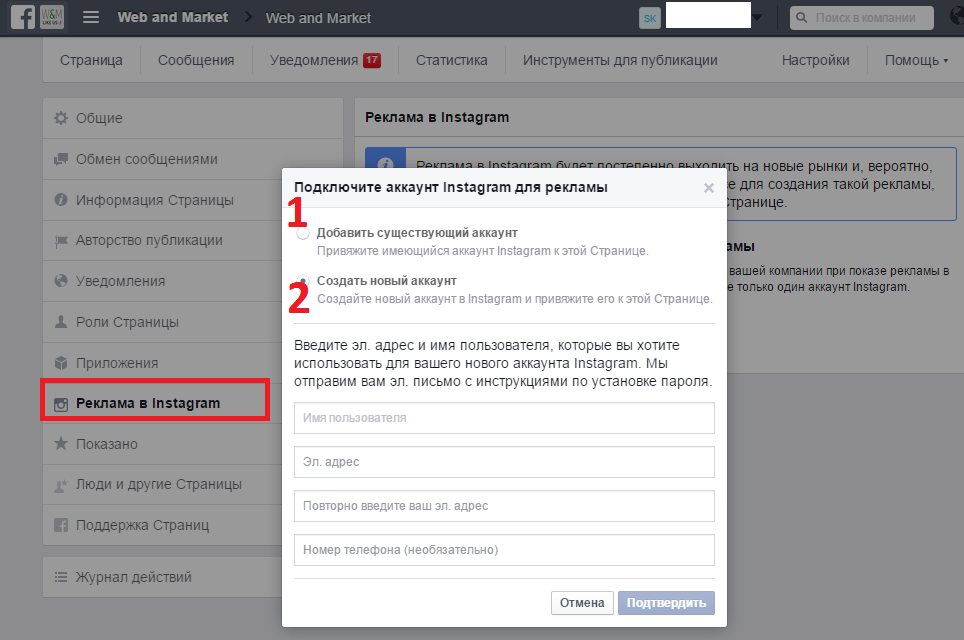This screenshot has height=640, width=964.
Task: Open the Статистика tab
Action: 451,60
